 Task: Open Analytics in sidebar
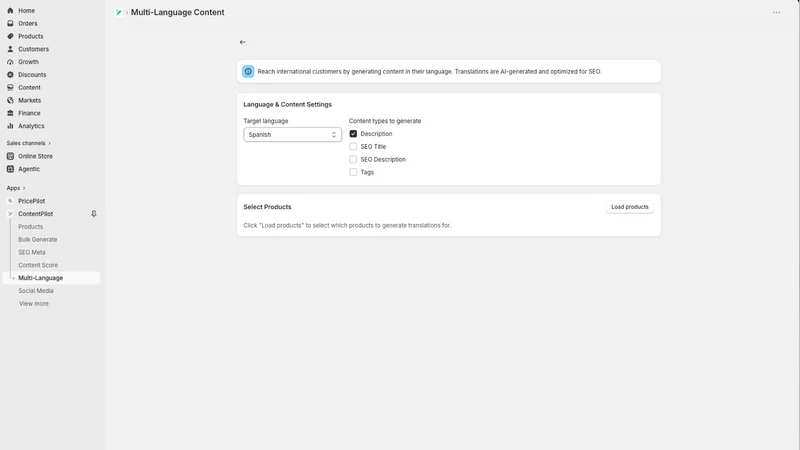tap(31, 126)
